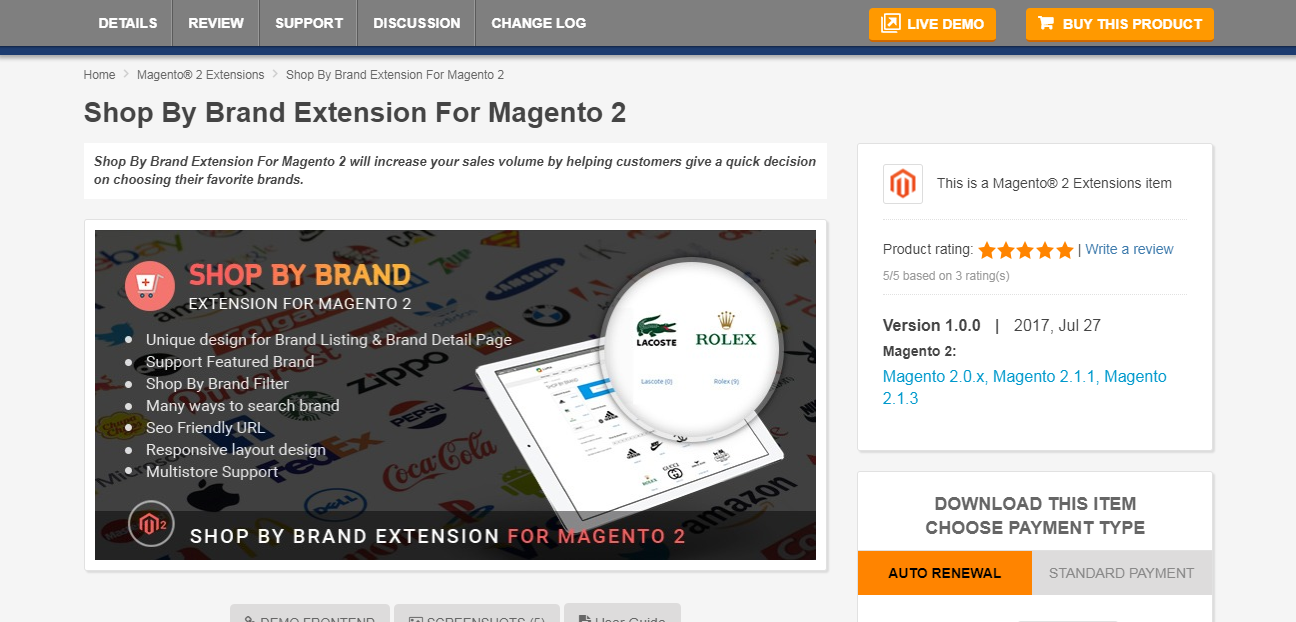Select the Standard Payment tab

[1122, 573]
